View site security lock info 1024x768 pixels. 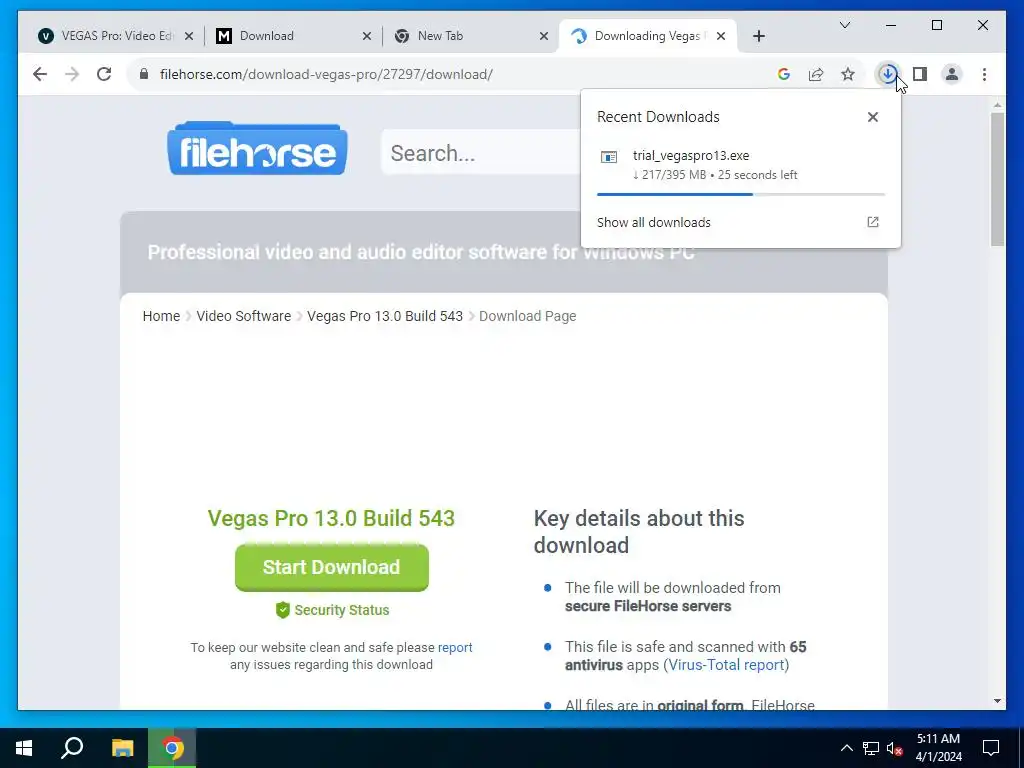click(144, 74)
